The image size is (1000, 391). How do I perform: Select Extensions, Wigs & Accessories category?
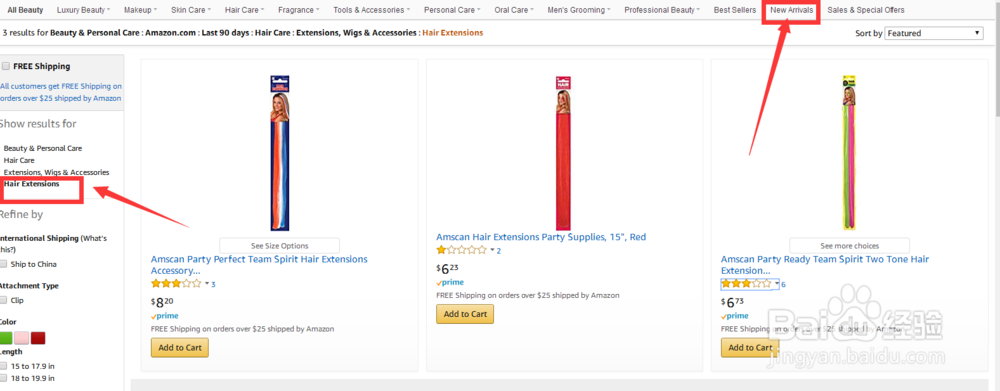pos(56,172)
